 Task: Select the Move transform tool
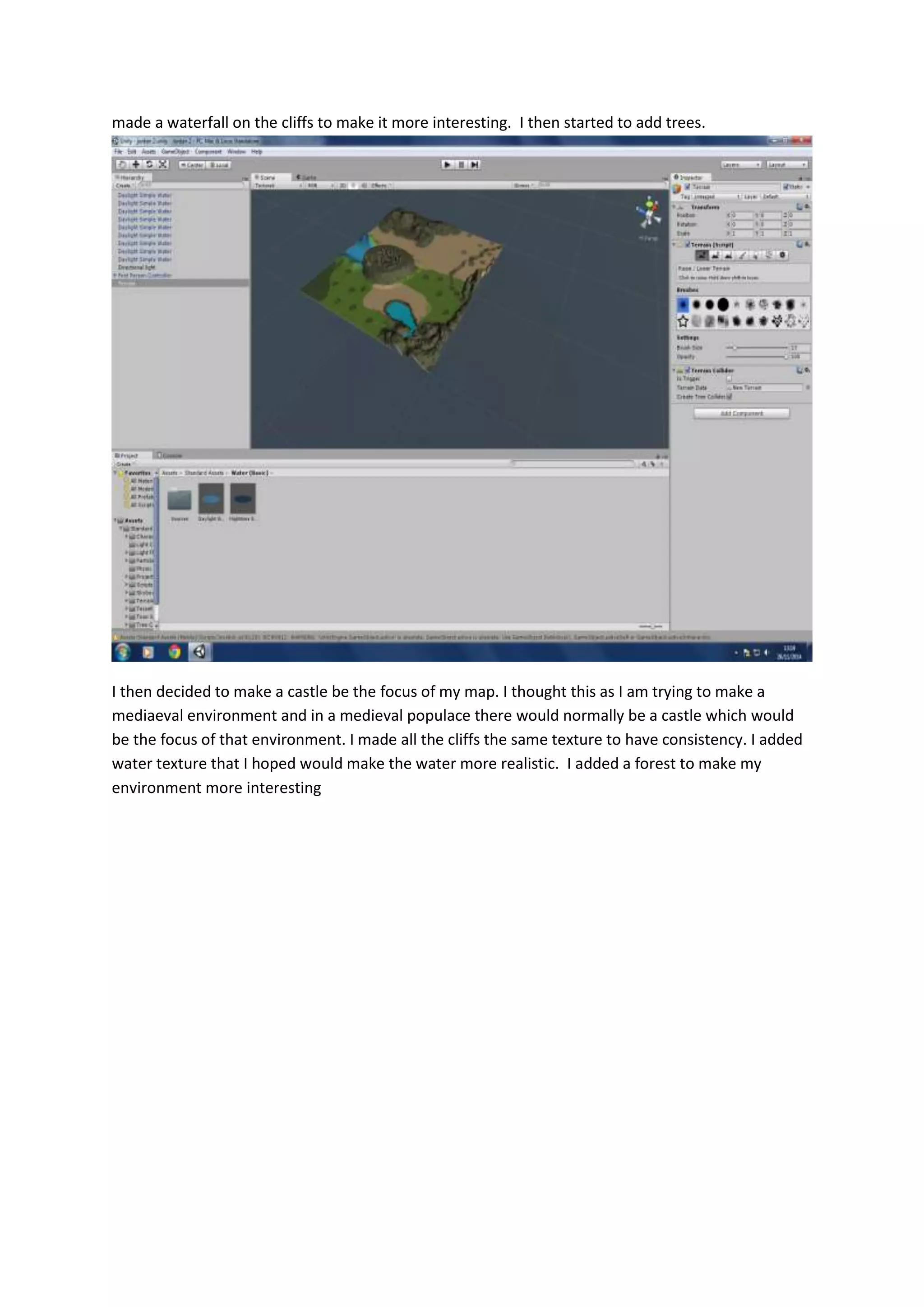tap(135, 165)
